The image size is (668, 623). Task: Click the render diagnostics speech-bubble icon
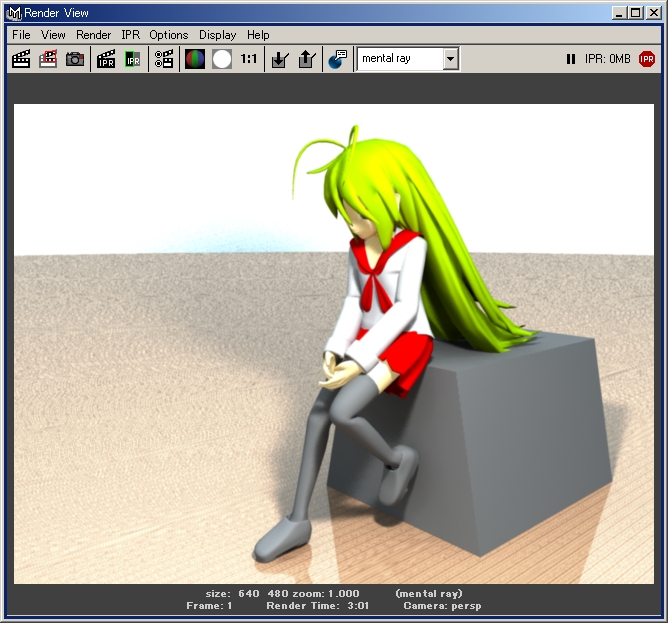[x=338, y=59]
